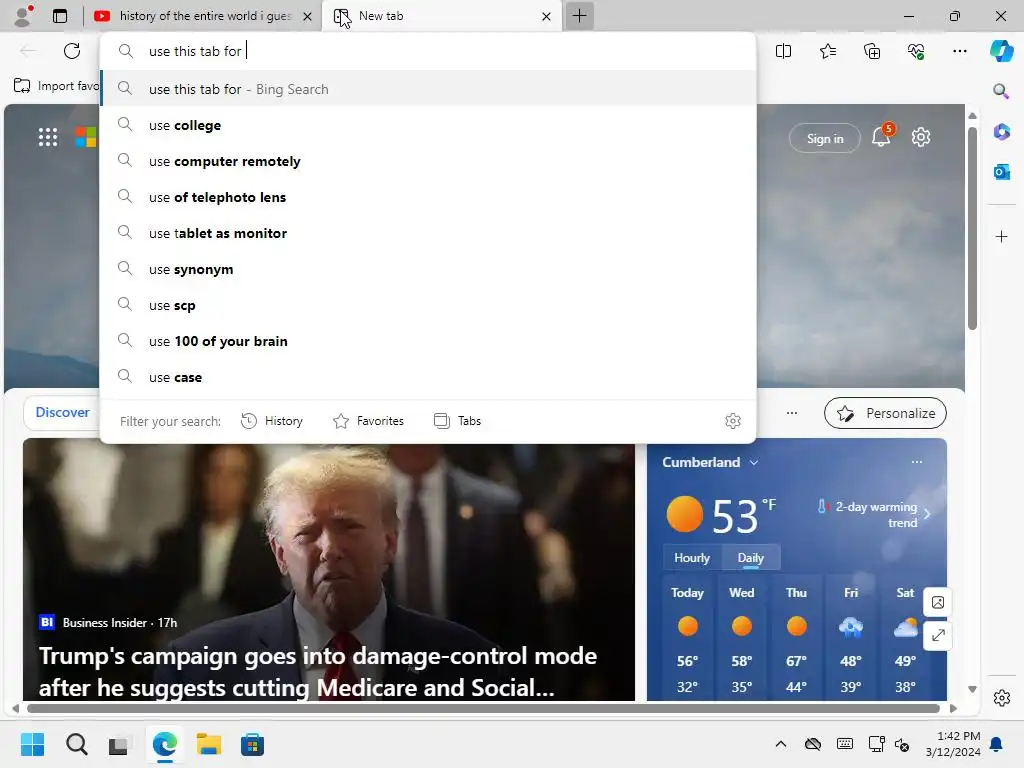Select 'use college' suggestion
The width and height of the screenshot is (1024, 768).
point(428,125)
